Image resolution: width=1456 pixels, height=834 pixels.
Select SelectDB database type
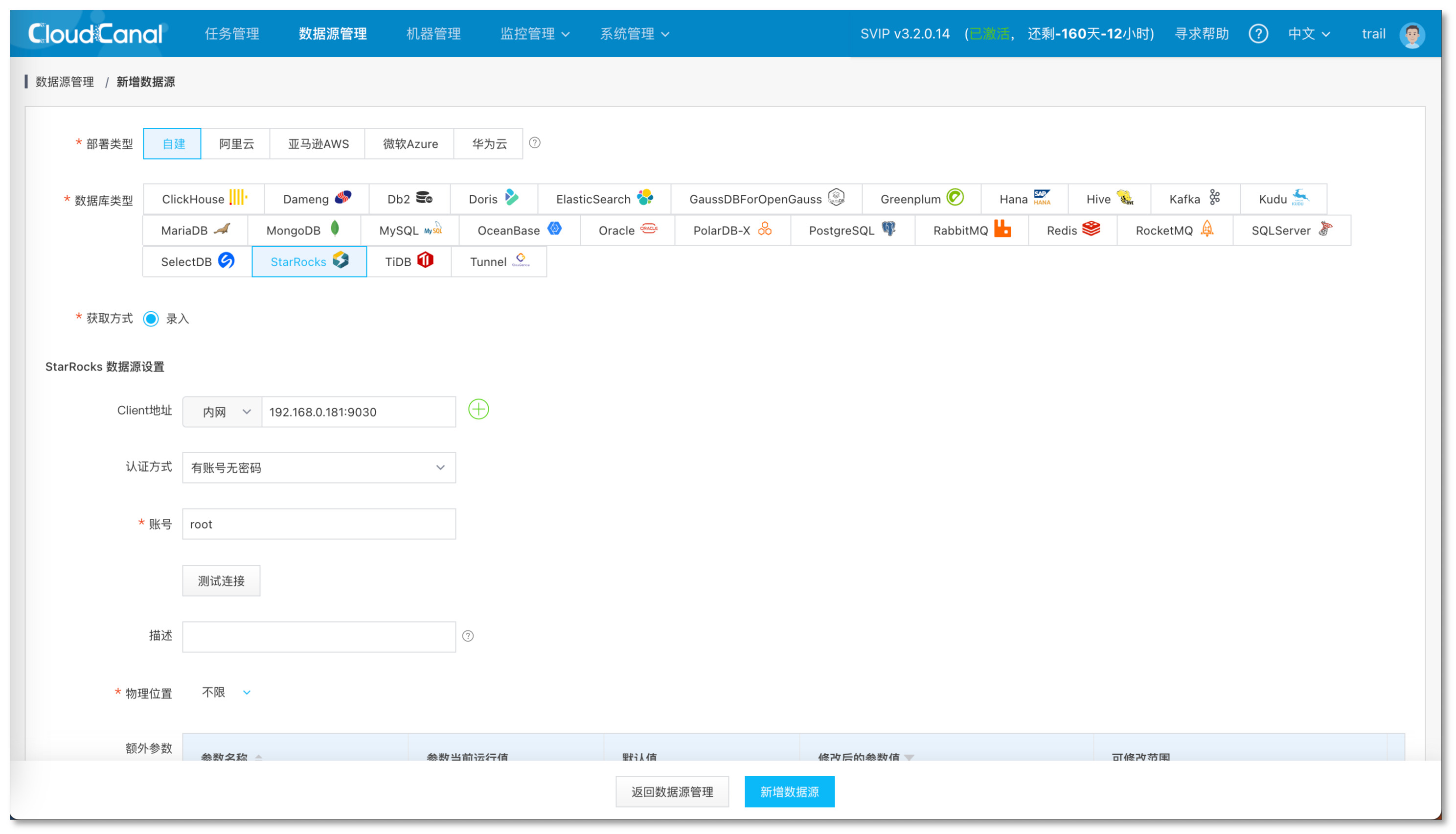click(197, 262)
